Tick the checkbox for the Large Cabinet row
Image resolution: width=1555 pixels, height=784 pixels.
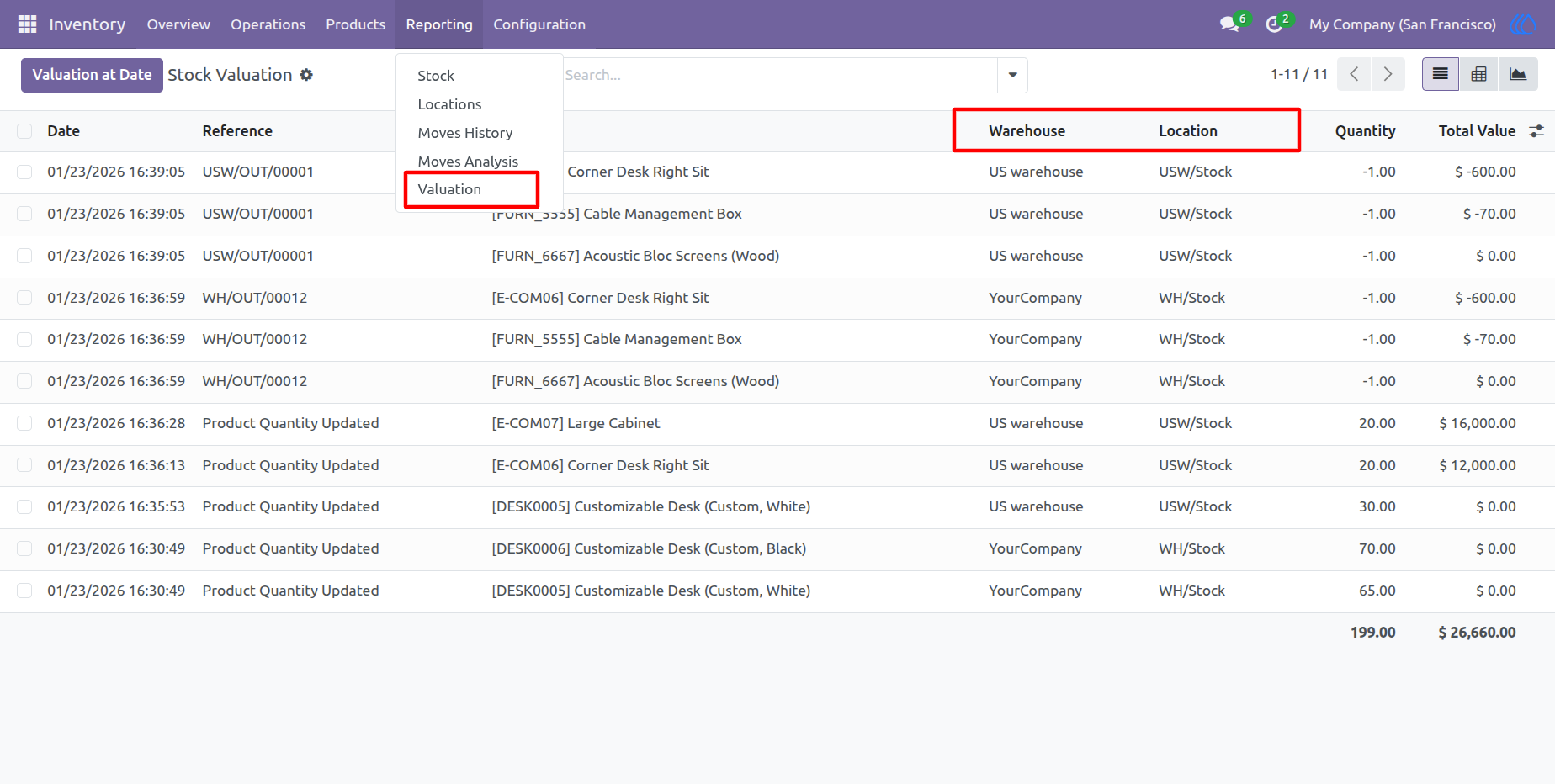[x=24, y=423]
